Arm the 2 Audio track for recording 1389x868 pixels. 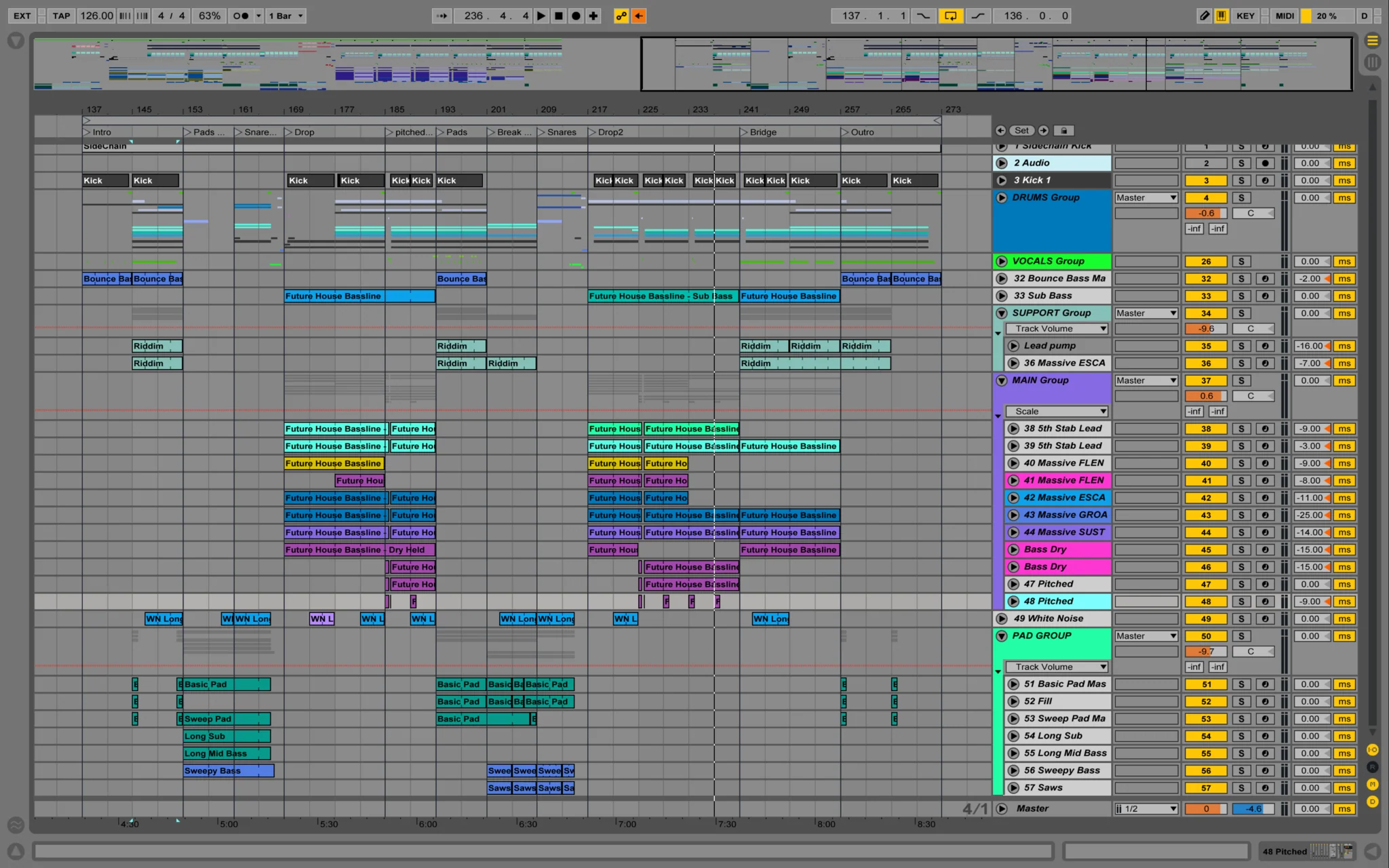pyautogui.click(x=1265, y=163)
